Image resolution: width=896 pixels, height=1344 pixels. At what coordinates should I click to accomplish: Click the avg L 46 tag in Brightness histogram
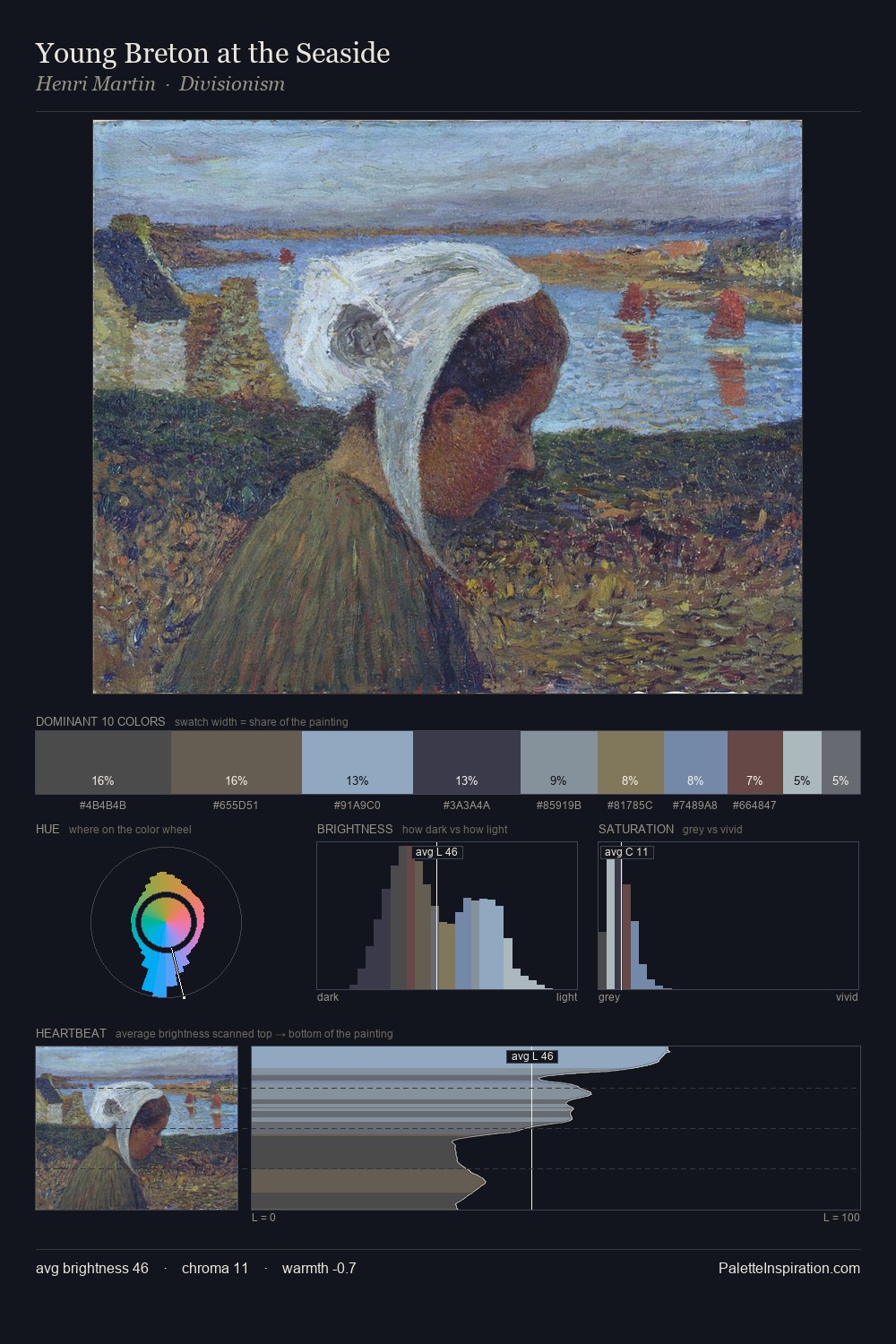(x=436, y=852)
